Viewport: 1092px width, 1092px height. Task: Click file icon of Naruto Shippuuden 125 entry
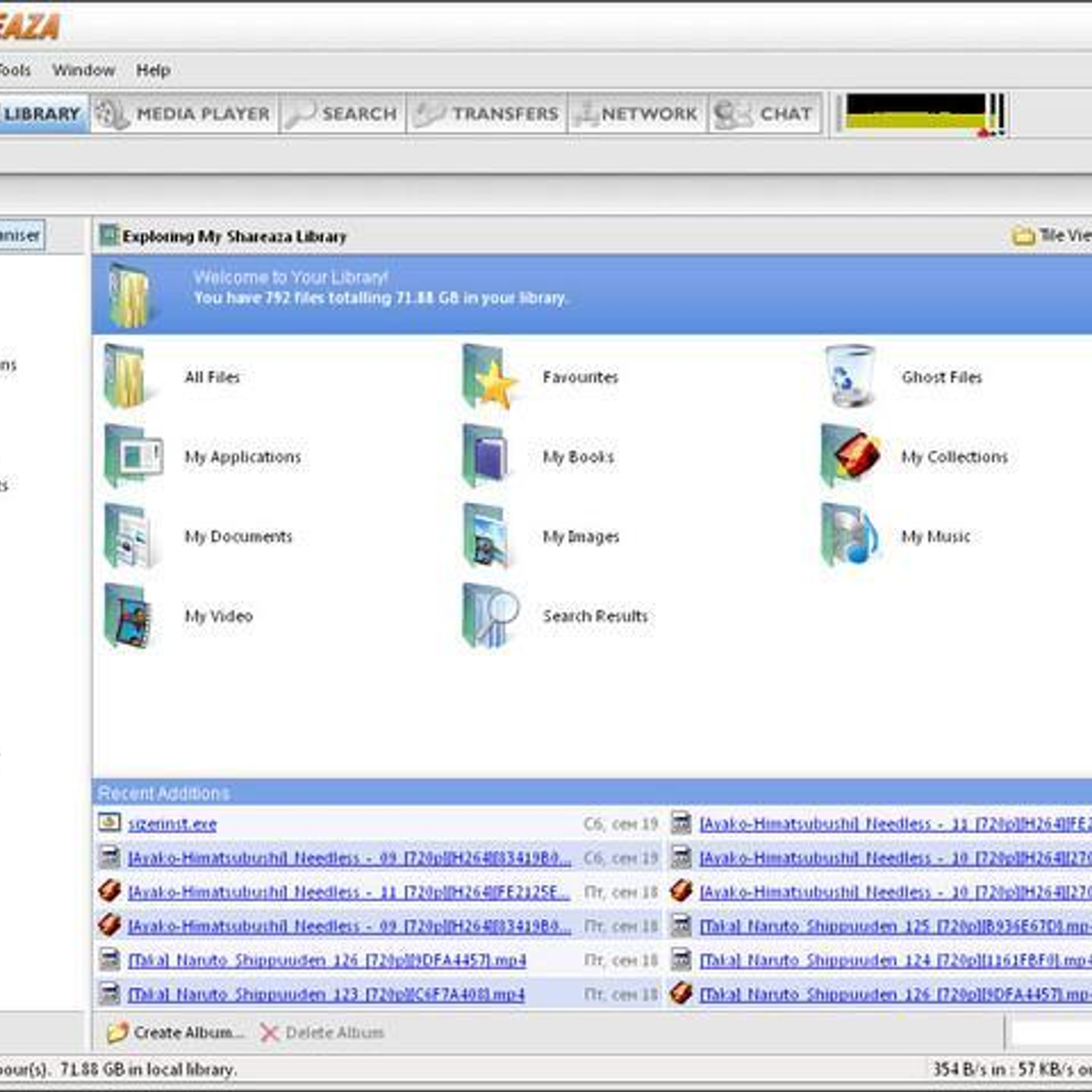pos(681,925)
